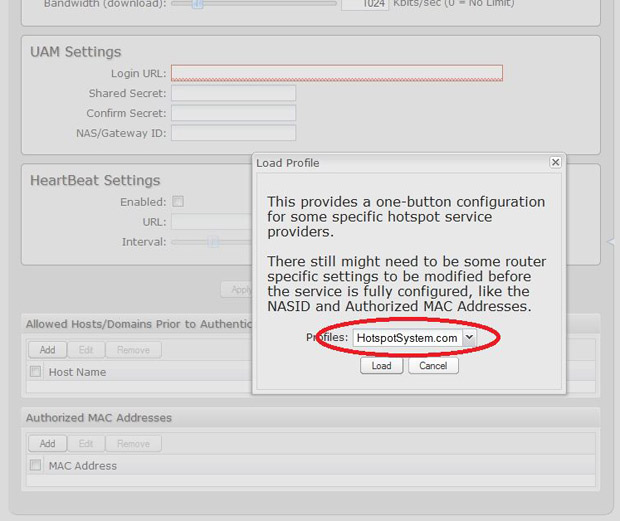The width and height of the screenshot is (620, 521).
Task: Click the download Bandwidth slider handle
Action: [198, 4]
